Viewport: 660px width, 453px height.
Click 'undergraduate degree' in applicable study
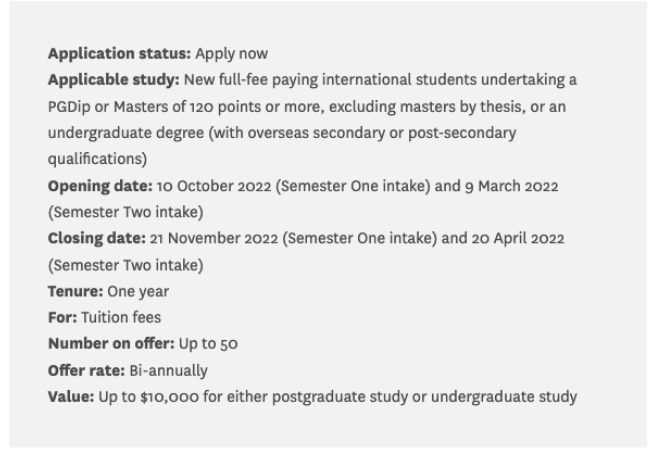[126, 133]
